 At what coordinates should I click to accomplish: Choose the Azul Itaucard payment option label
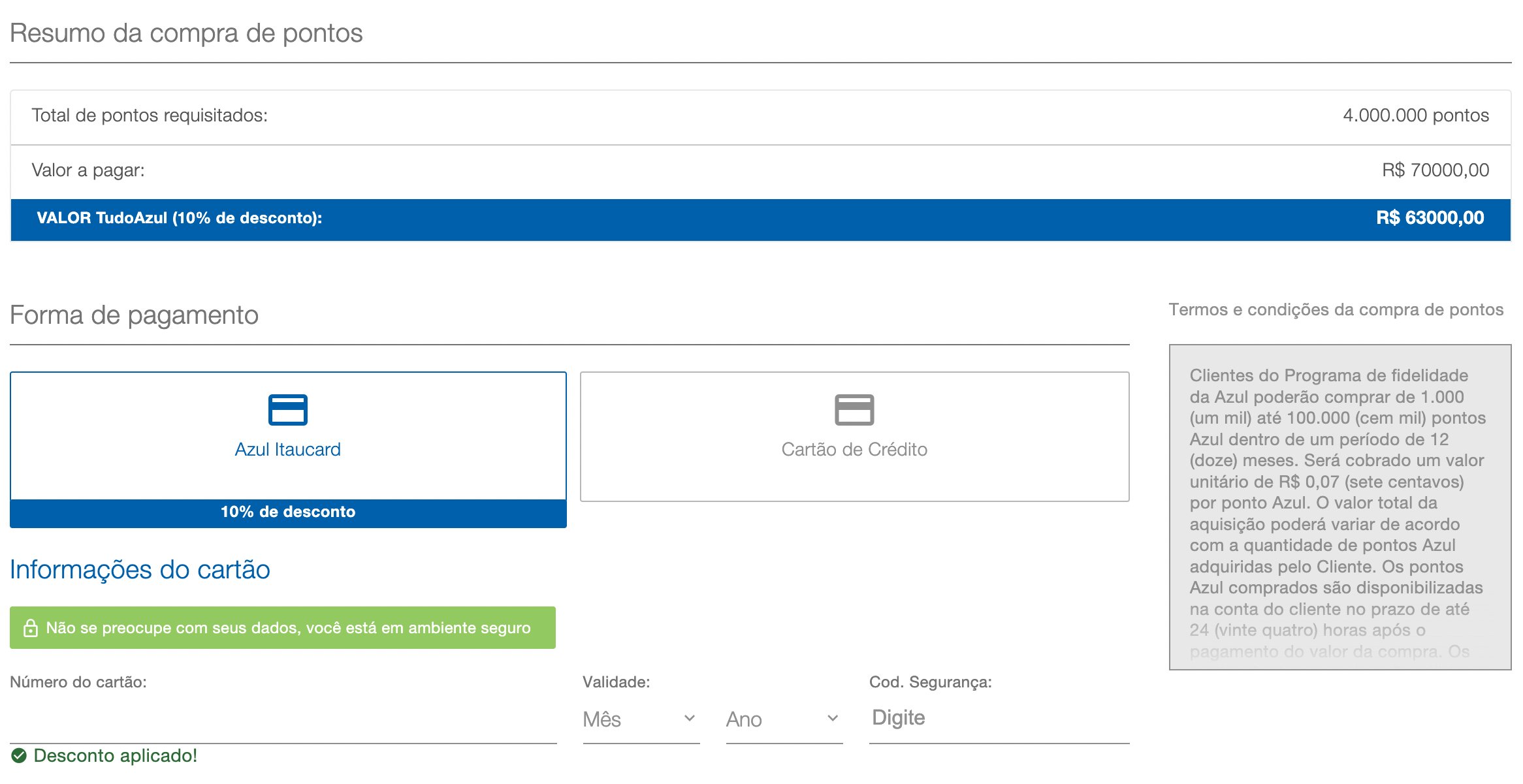pos(288,449)
